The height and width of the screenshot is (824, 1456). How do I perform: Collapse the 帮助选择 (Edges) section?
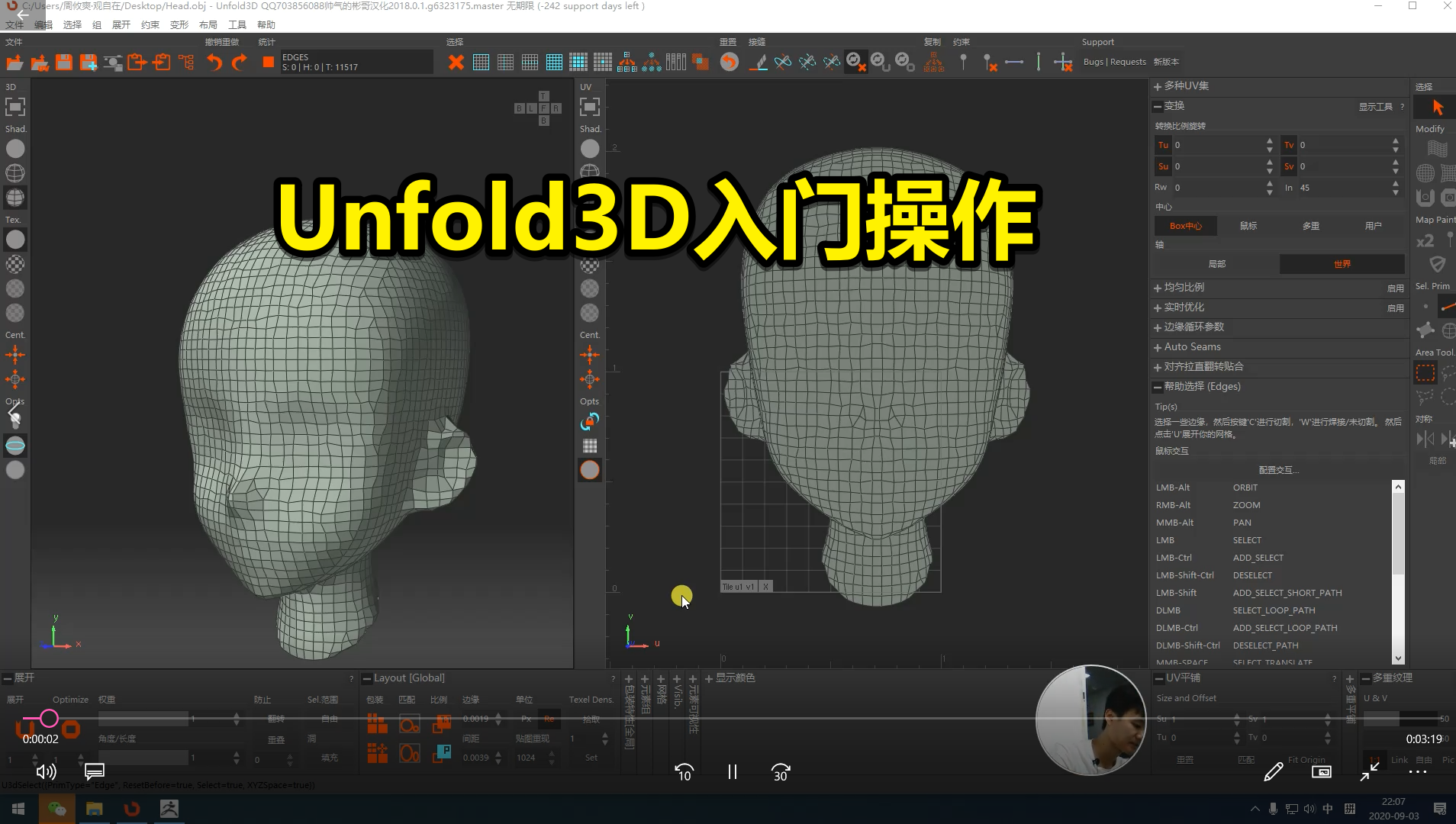1158,387
